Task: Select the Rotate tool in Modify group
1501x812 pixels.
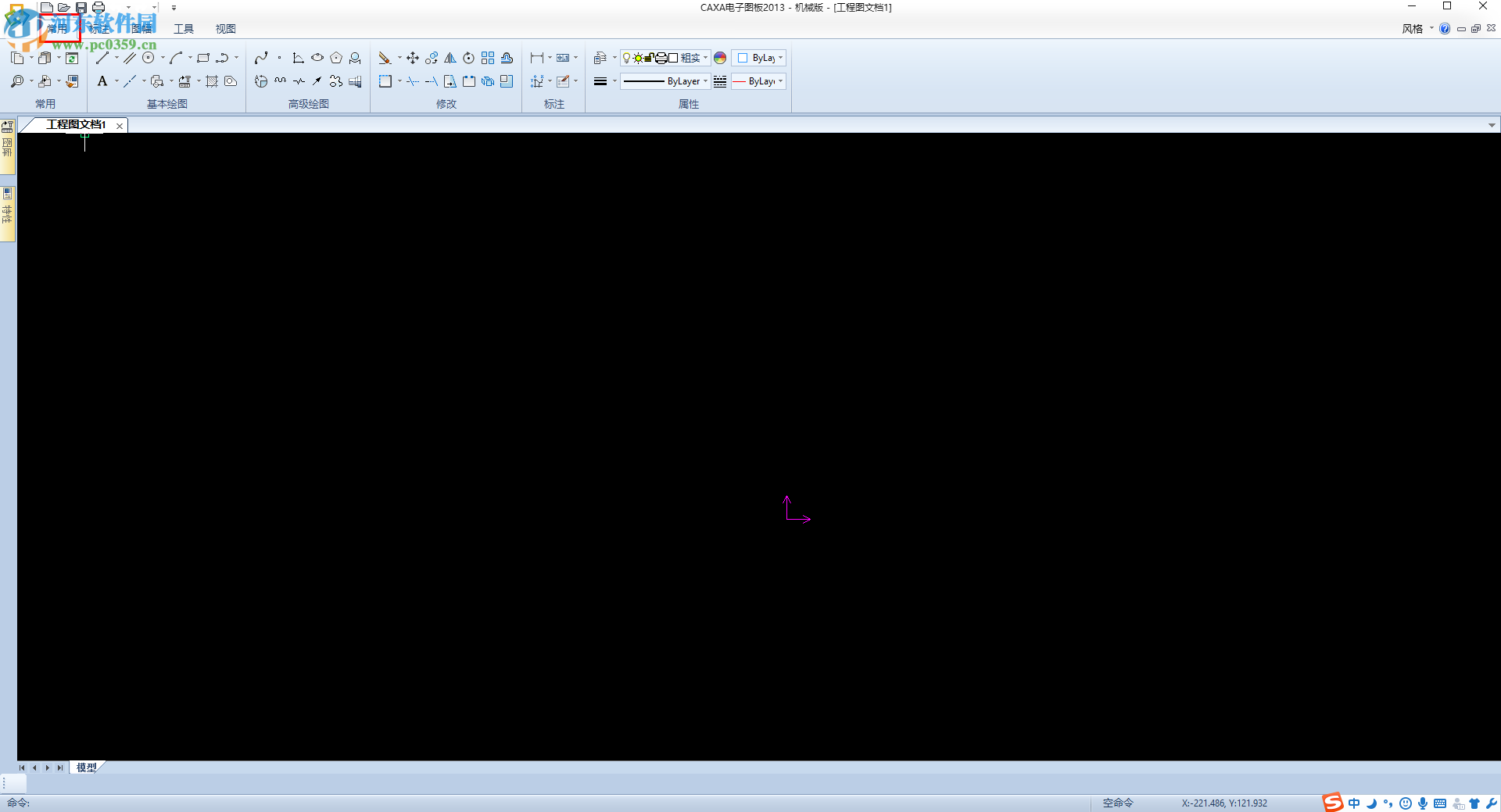Action: tap(469, 58)
